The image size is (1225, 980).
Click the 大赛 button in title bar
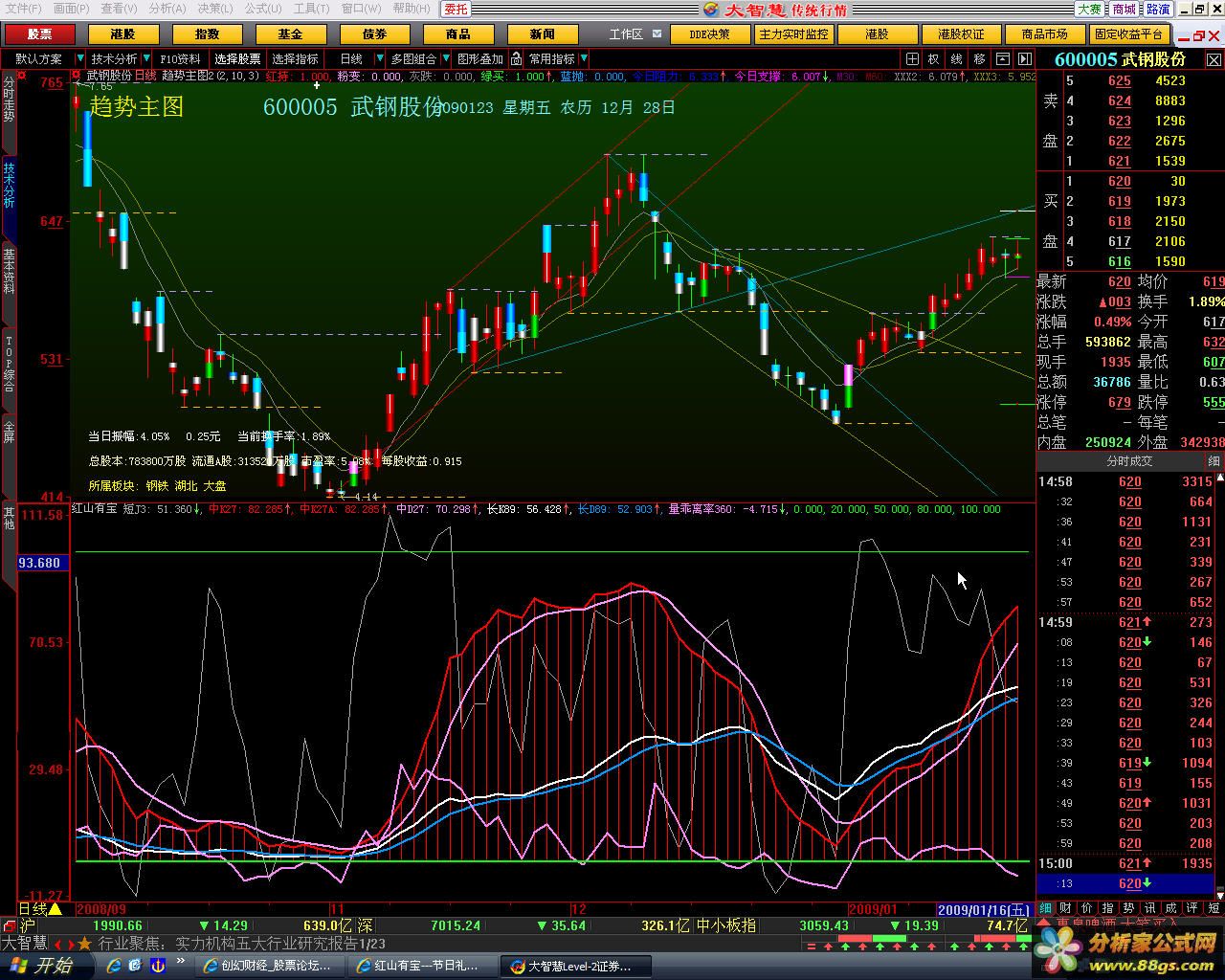[x=1090, y=9]
